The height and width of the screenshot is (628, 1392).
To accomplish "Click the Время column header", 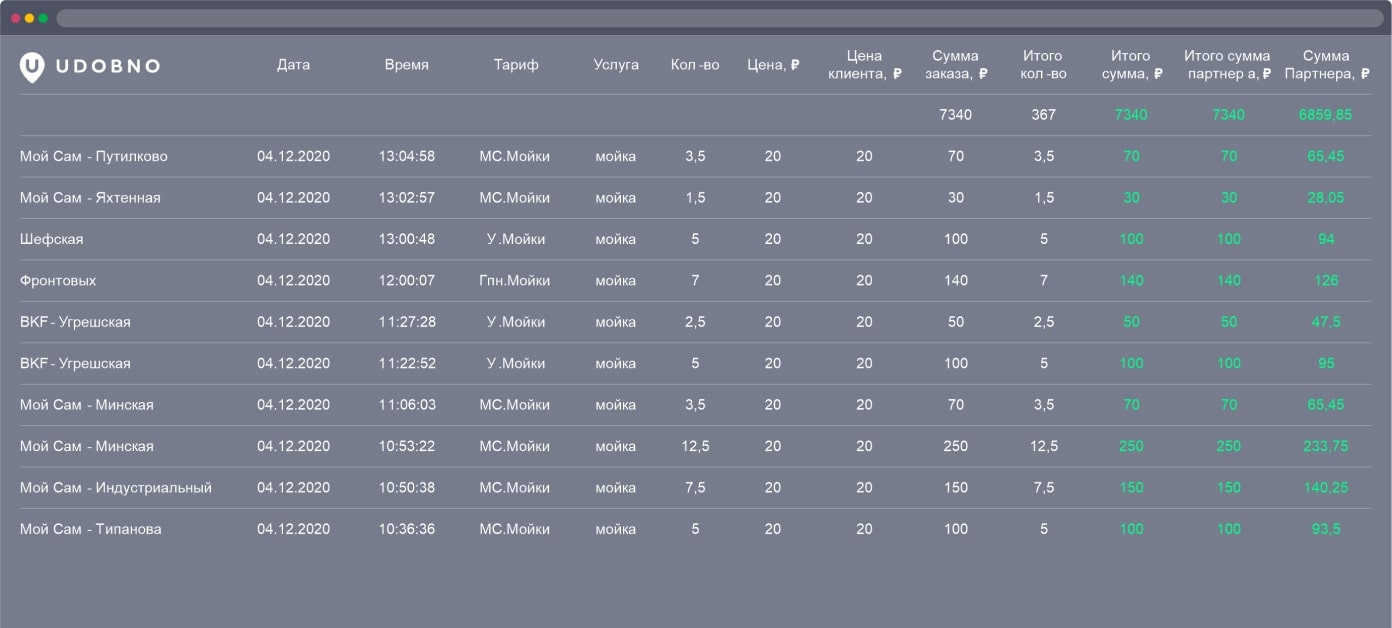I will (406, 65).
